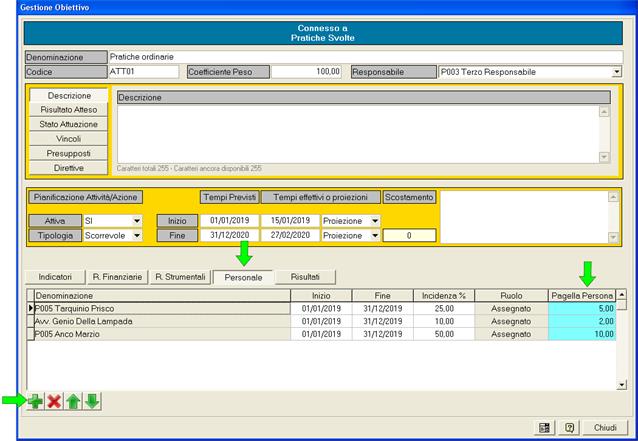Click the personnel grid scrollbar down arrow
This screenshot has height=441, width=638.
622,383
